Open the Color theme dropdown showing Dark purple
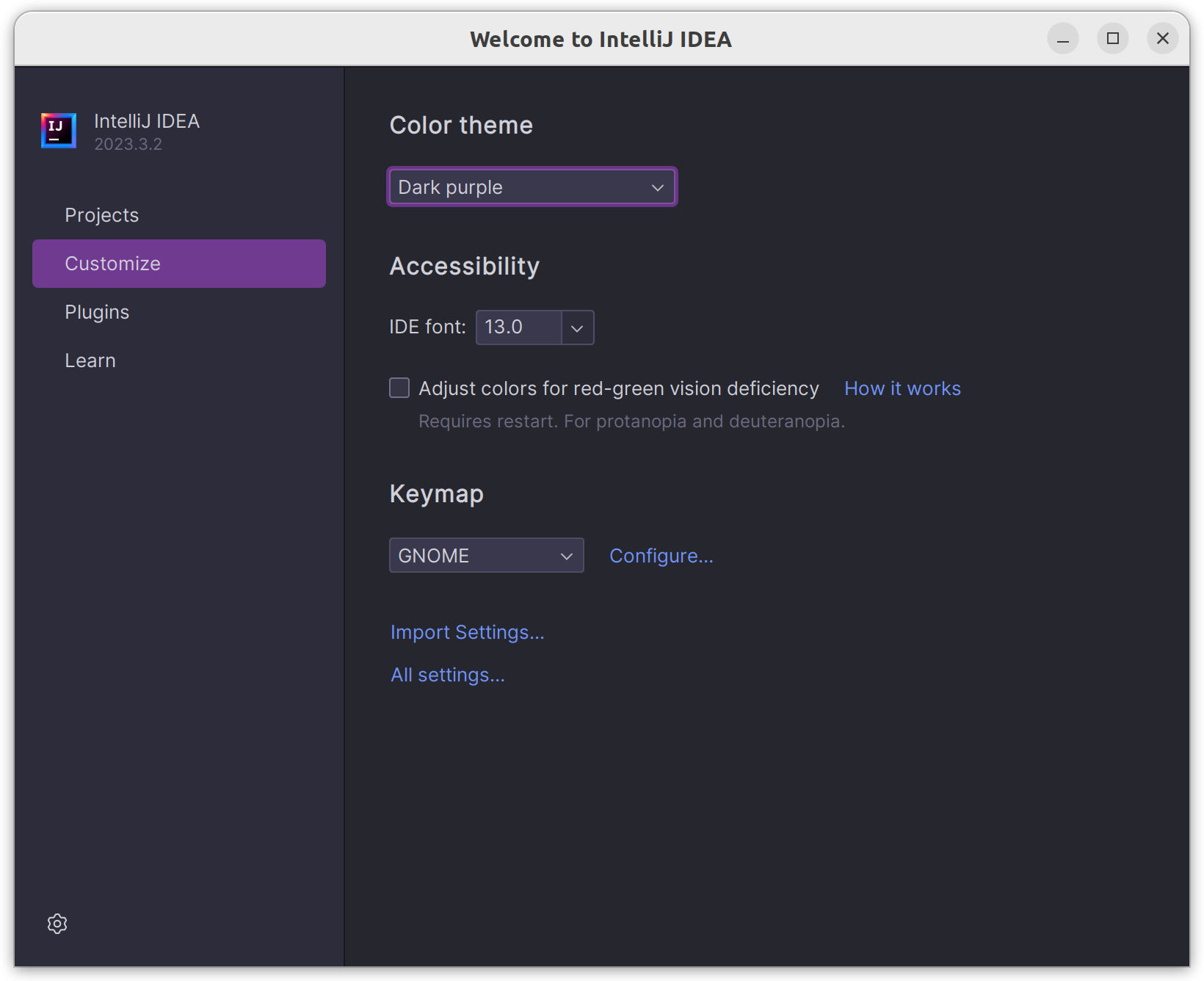 532,187
